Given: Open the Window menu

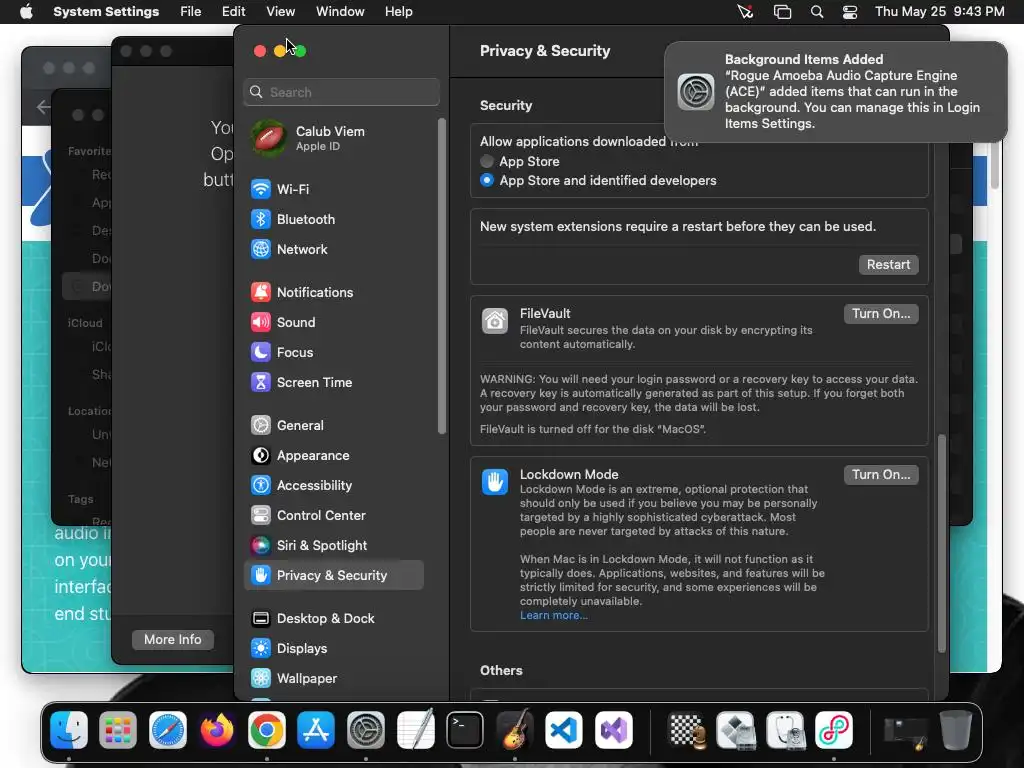Looking at the screenshot, I should pyautogui.click(x=340, y=12).
